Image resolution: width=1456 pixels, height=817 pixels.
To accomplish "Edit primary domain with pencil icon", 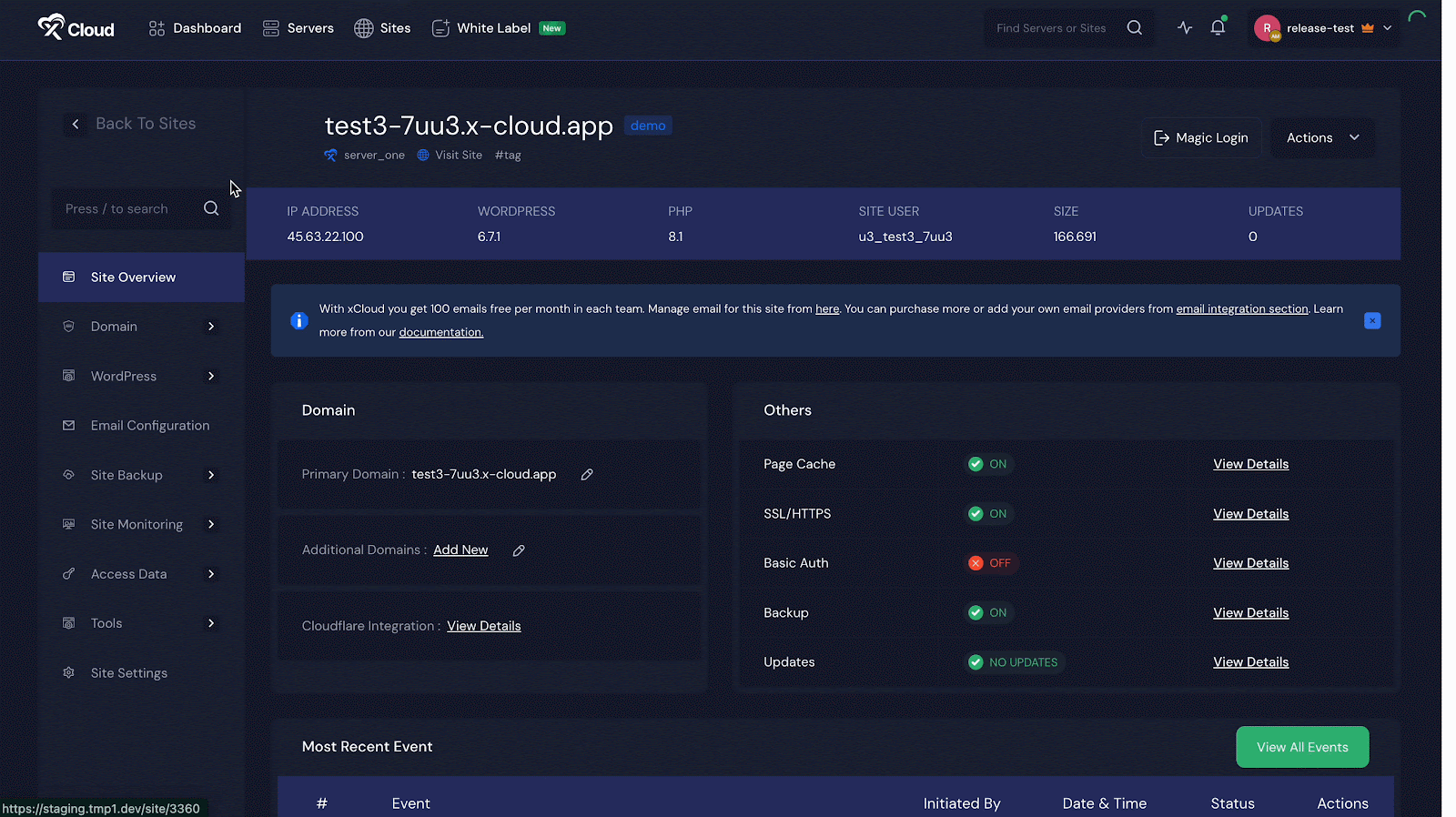I will click(587, 474).
